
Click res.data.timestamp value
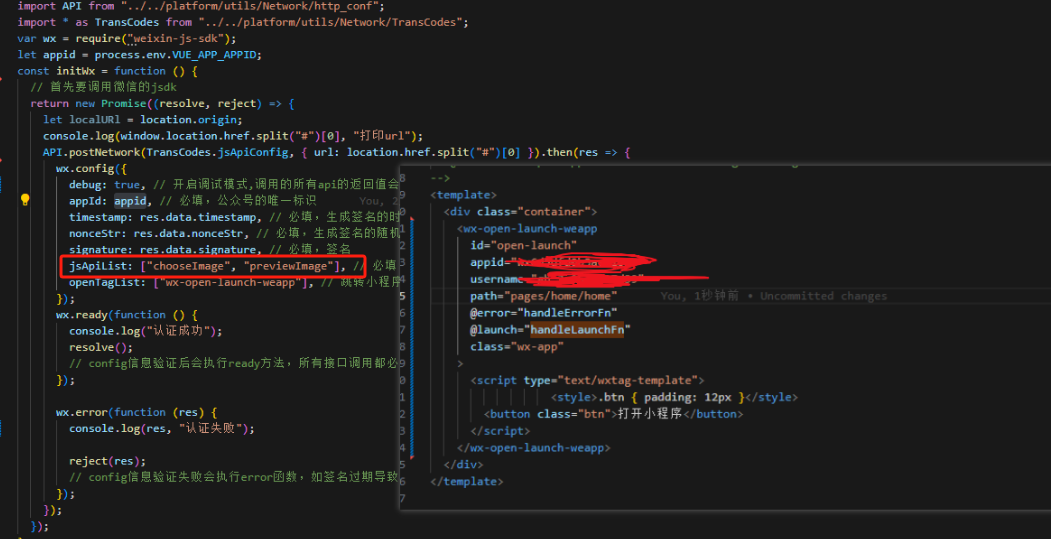pyautogui.click(x=198, y=217)
